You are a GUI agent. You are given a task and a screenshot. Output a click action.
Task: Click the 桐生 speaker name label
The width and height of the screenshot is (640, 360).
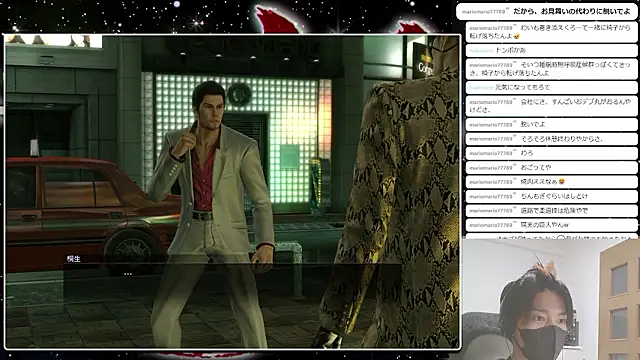74,259
